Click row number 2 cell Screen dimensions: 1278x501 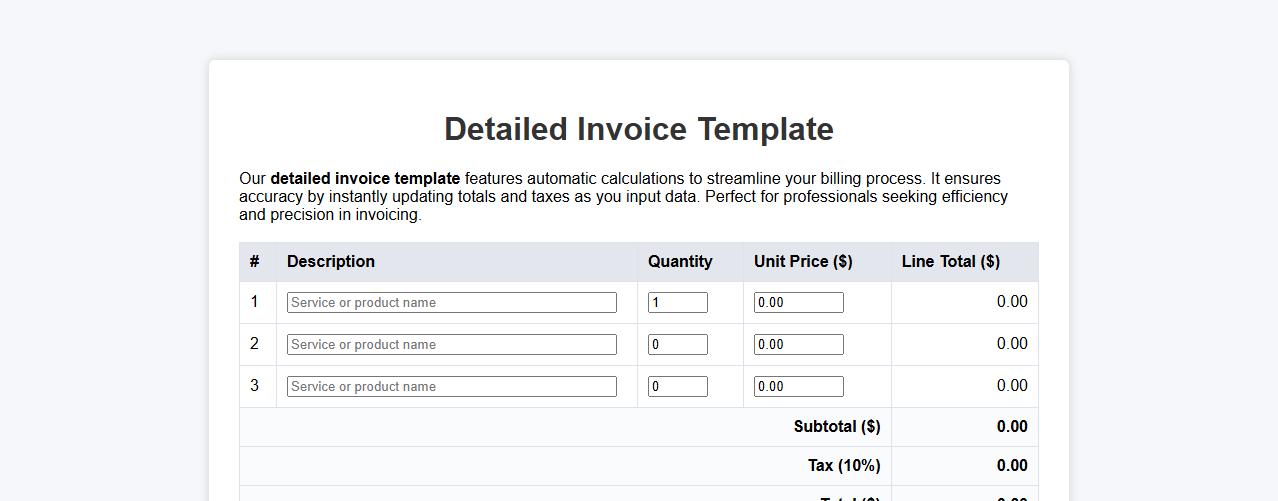(258, 344)
